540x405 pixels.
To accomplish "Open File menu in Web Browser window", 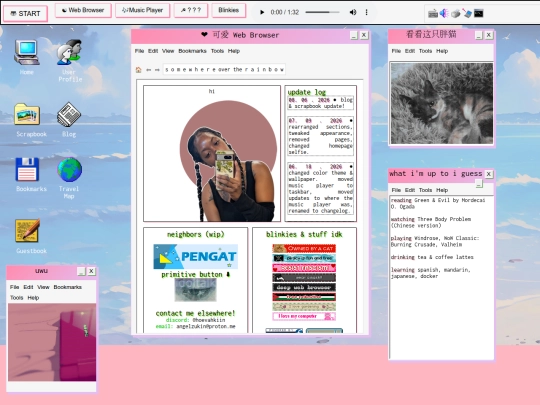I will 139,51.
